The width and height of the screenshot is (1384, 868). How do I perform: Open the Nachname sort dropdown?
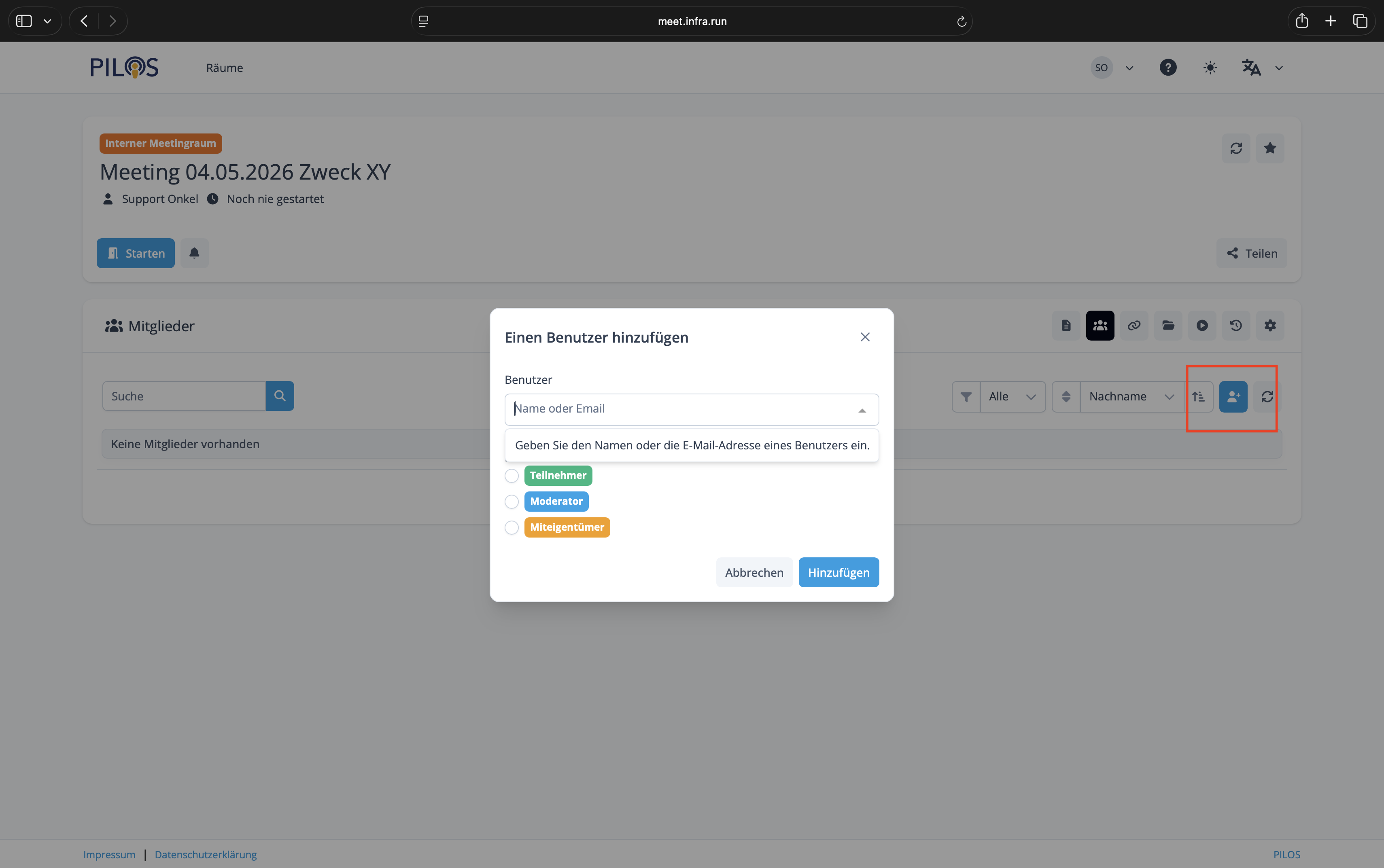tap(1130, 397)
